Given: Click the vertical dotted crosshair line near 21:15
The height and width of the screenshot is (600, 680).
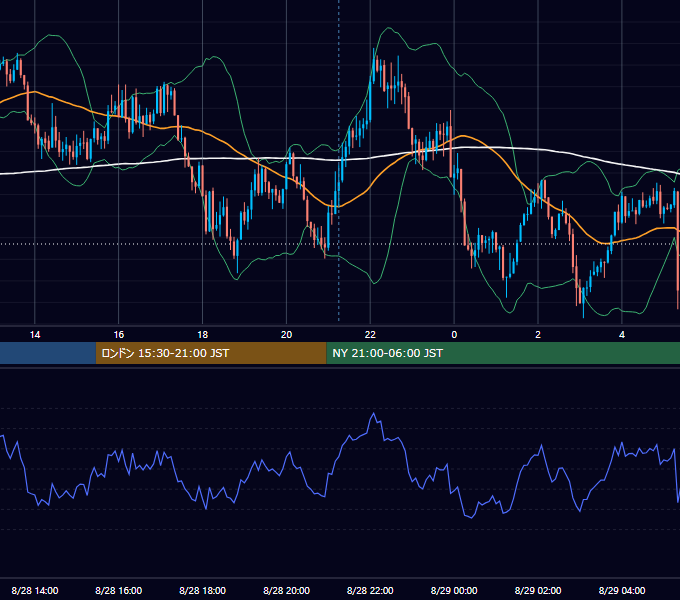Looking at the screenshot, I should (339, 163).
